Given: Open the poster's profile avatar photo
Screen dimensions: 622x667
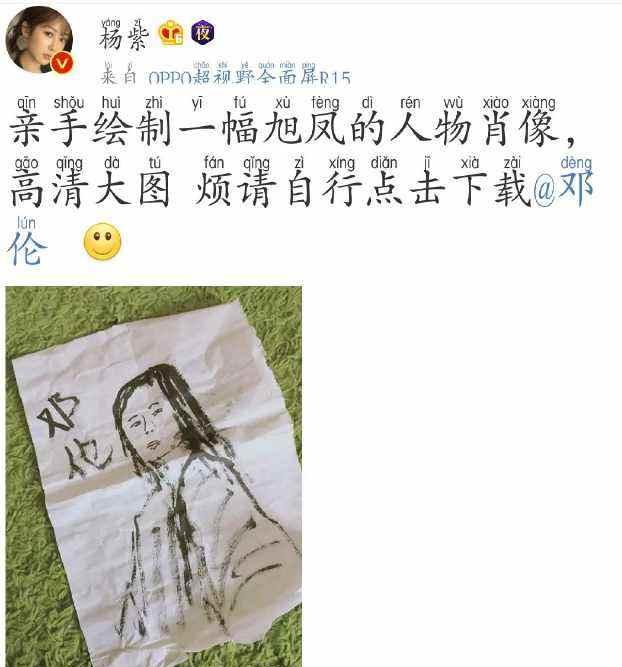Looking at the screenshot, I should coord(39,40).
